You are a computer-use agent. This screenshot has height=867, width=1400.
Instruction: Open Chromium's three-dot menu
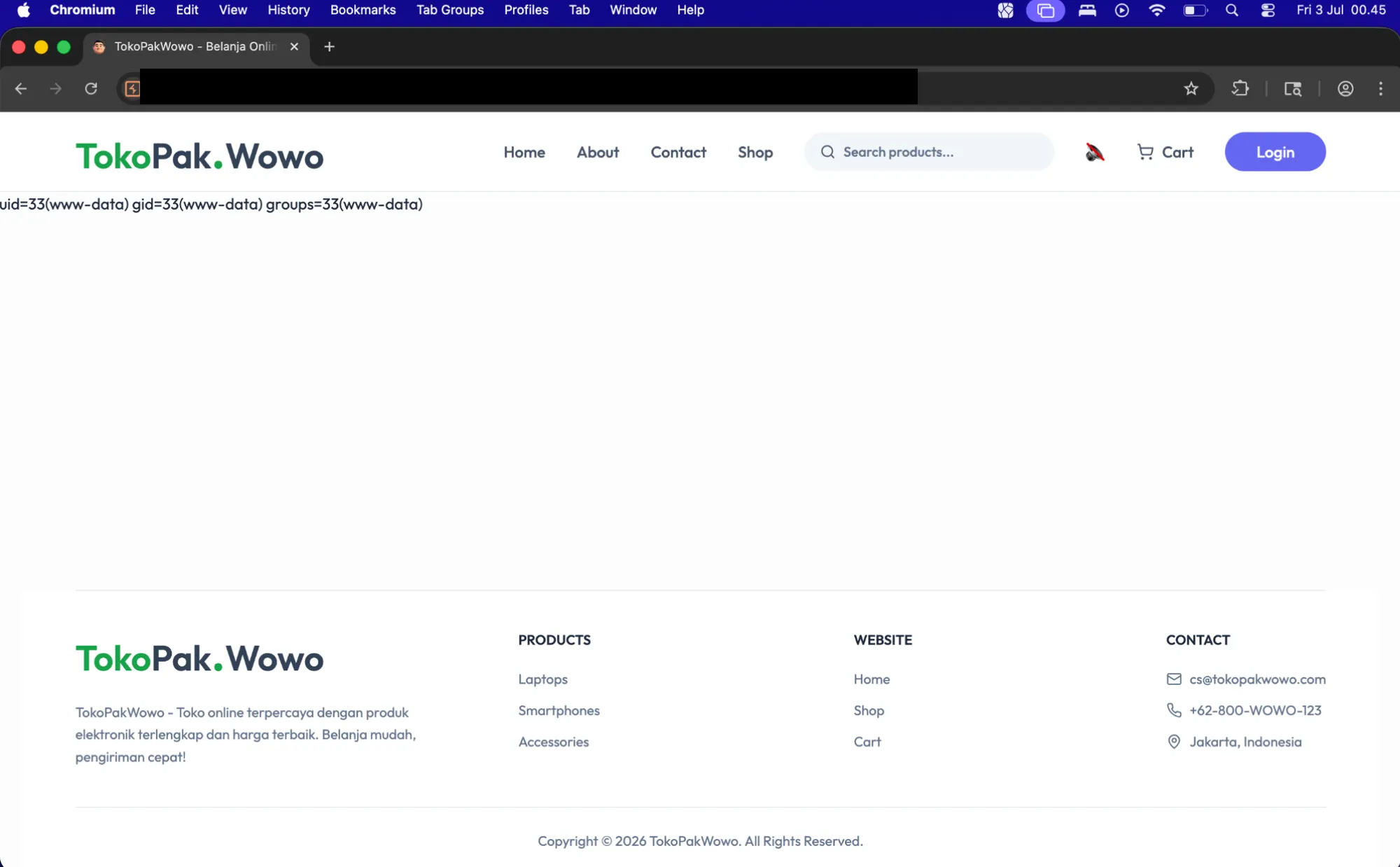pos(1380,89)
